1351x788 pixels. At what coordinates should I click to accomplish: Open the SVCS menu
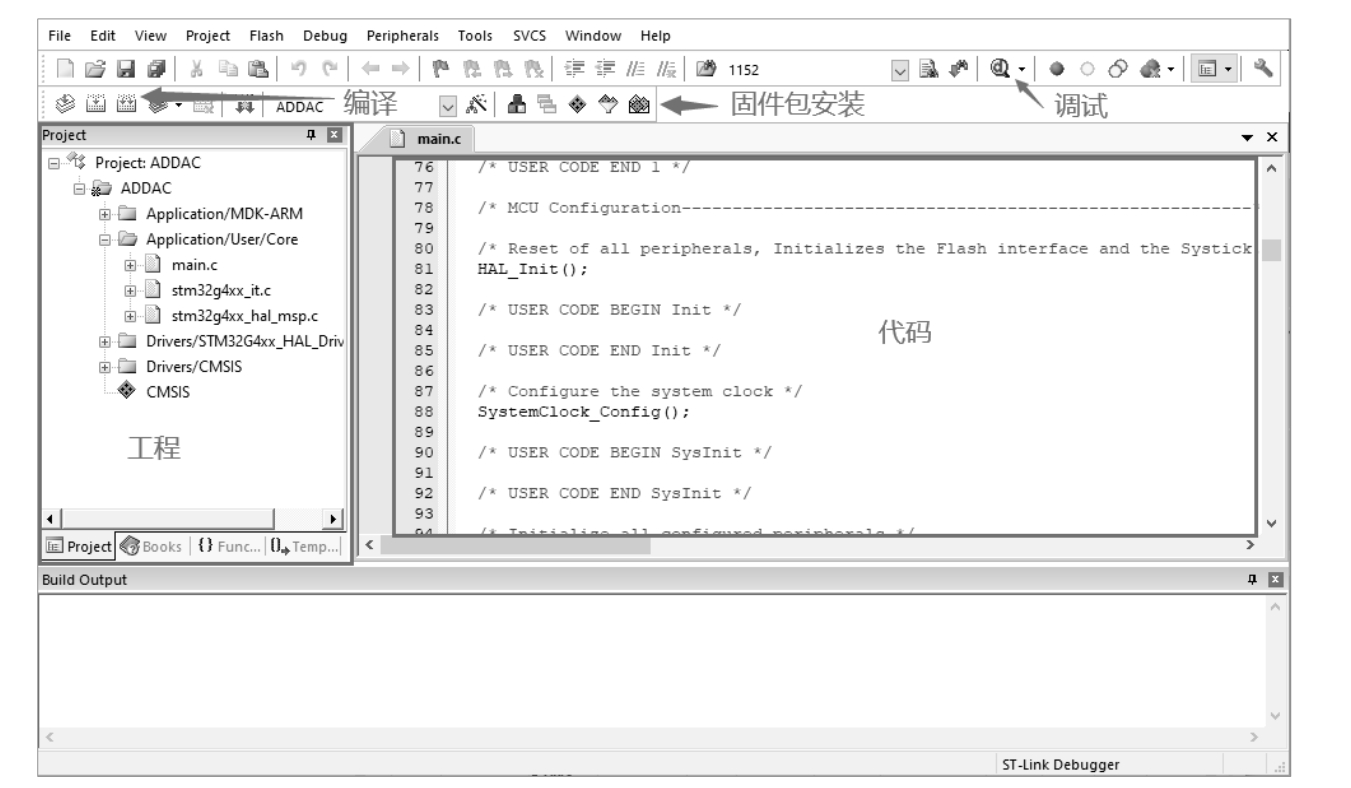click(531, 36)
